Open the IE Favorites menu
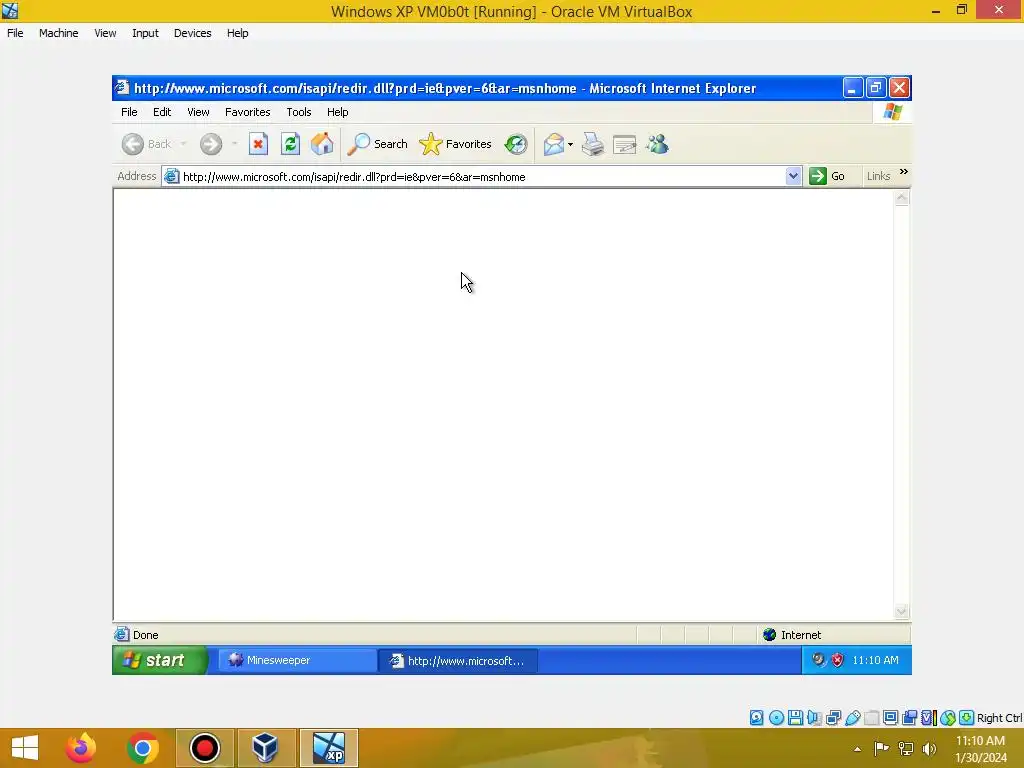The width and height of the screenshot is (1024, 768). click(248, 112)
